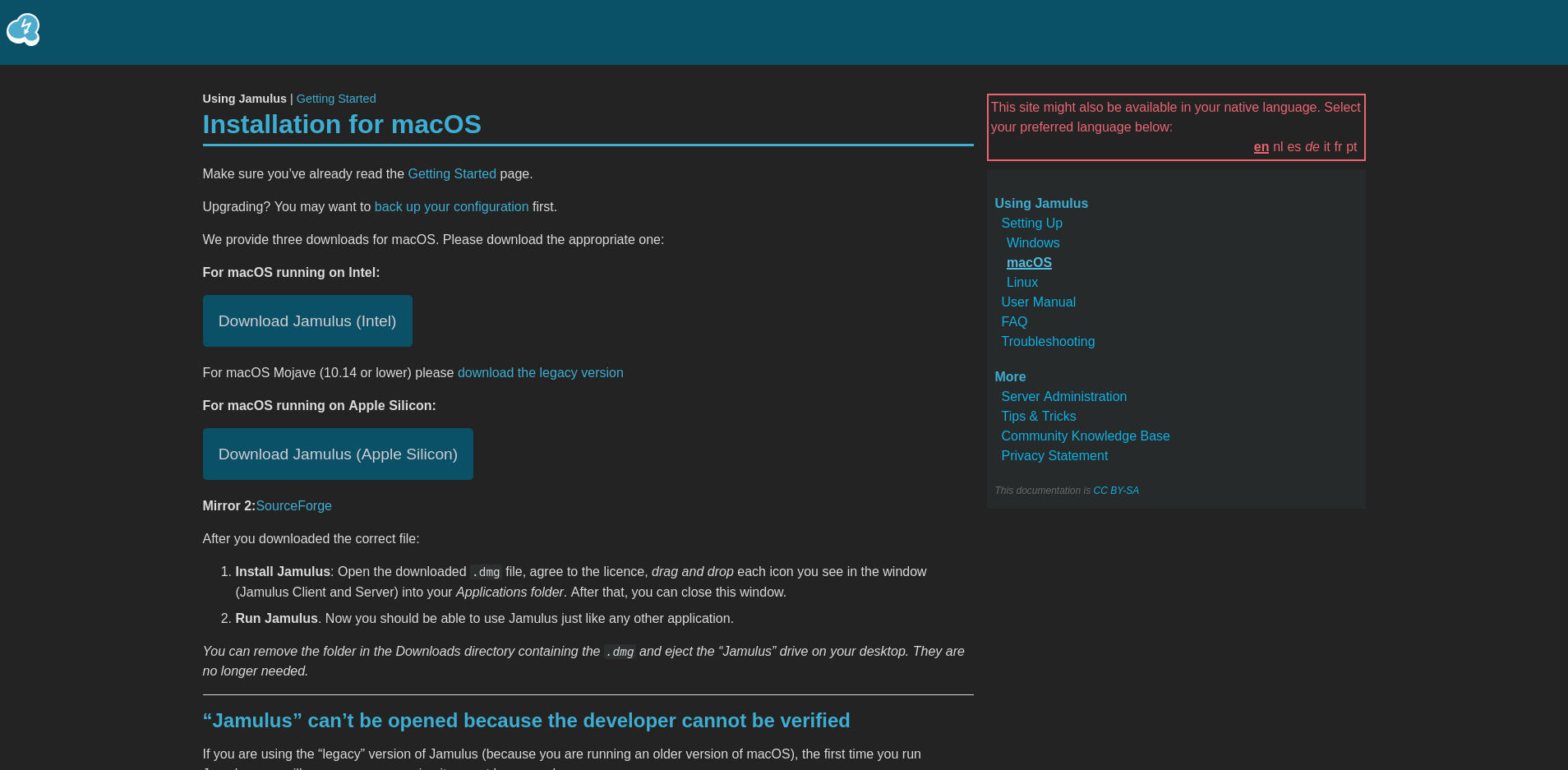1568x770 pixels.
Task: Click Download Jamulus (Apple Silicon) button
Action: (x=338, y=454)
